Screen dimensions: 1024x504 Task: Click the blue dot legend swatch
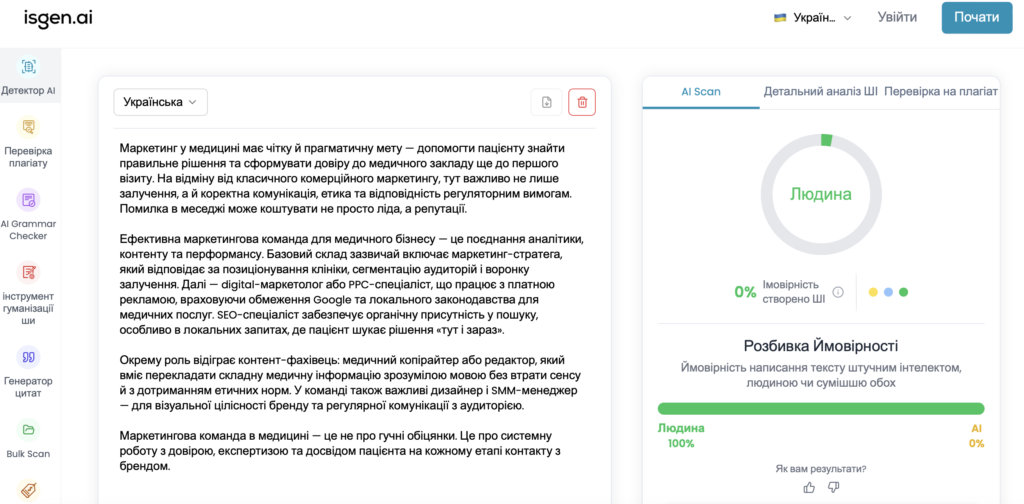(888, 292)
